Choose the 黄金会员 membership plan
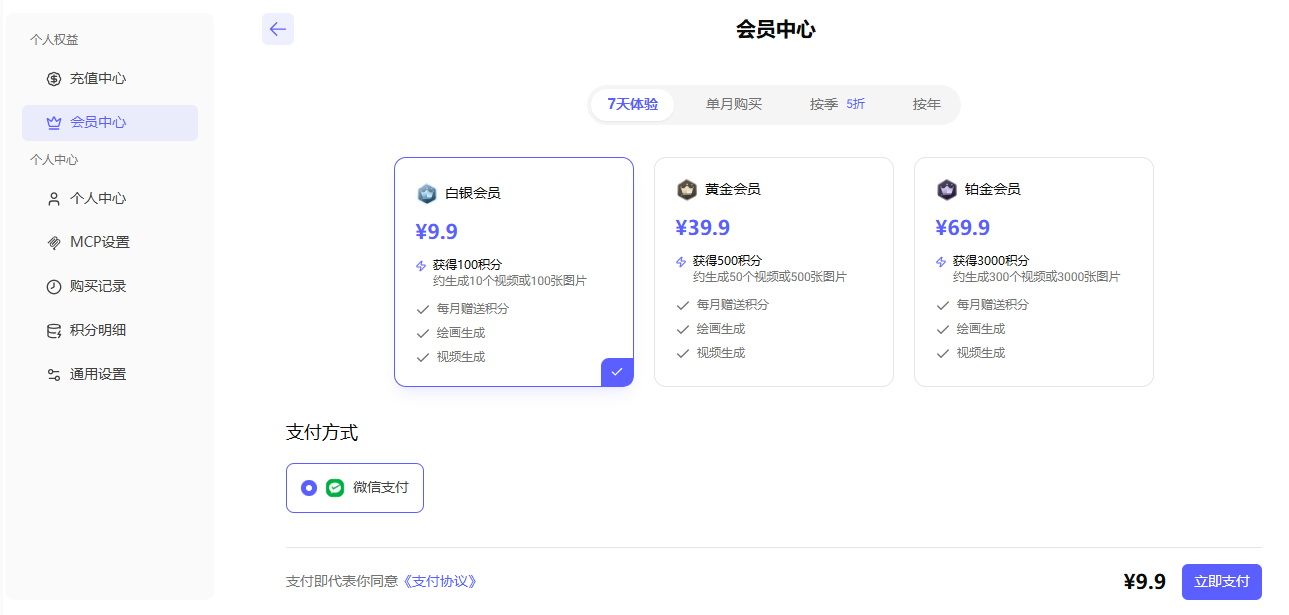Viewport: 1289px width, 615px height. pyautogui.click(x=773, y=270)
